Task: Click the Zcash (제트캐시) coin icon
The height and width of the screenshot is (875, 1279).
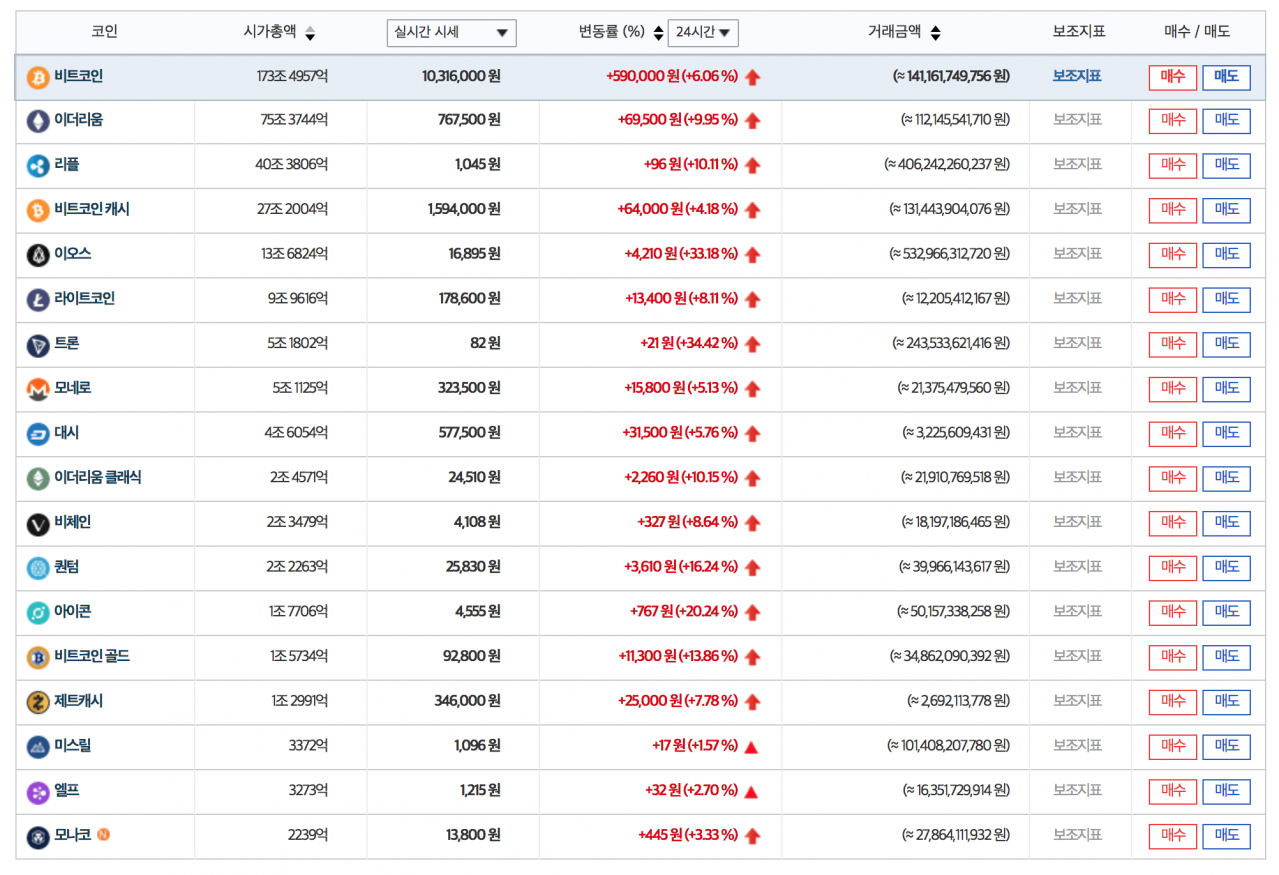Action: [38, 702]
